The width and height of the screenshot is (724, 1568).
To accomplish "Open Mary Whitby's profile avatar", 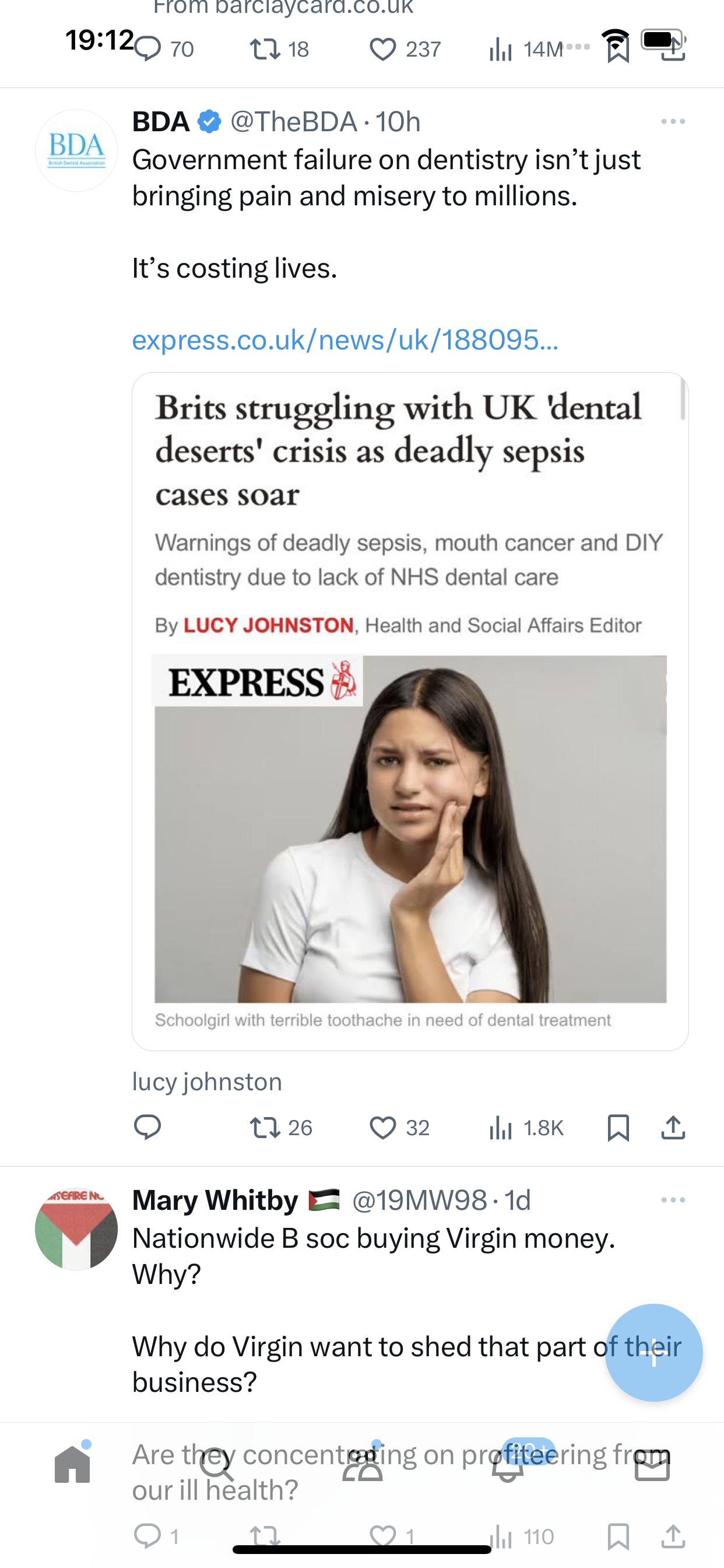I will click(76, 1228).
